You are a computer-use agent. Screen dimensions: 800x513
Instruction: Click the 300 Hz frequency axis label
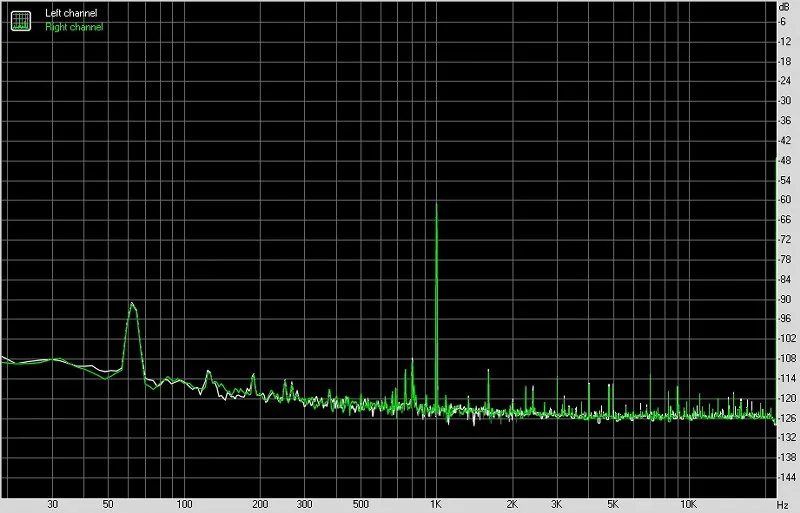coord(305,504)
